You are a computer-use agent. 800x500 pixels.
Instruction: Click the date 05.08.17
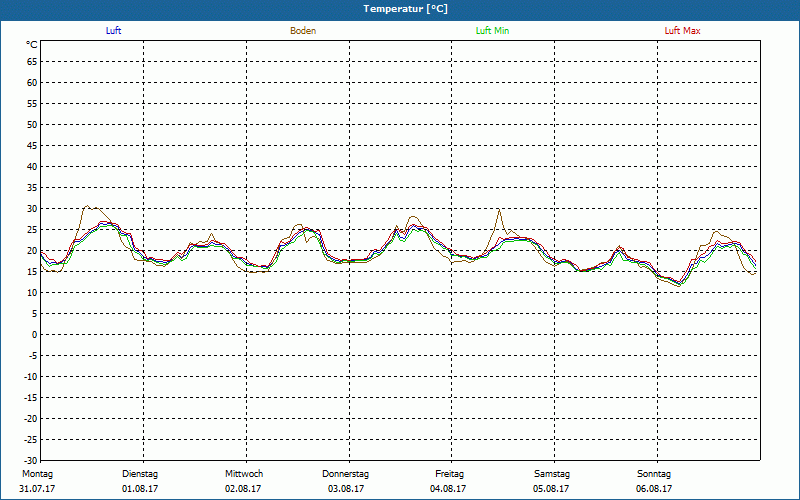coord(551,489)
